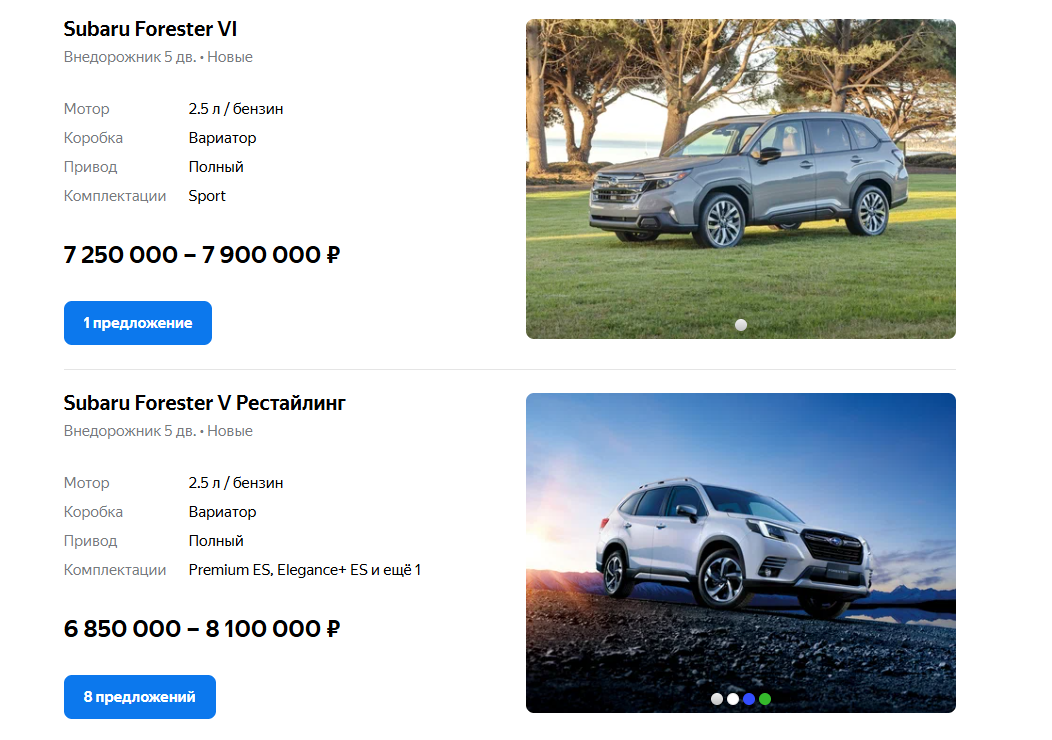This screenshot has width=1052, height=740.
Task: Open the "Premium ES, Elegance+ ES и ещё 1" trims
Action: 305,570
